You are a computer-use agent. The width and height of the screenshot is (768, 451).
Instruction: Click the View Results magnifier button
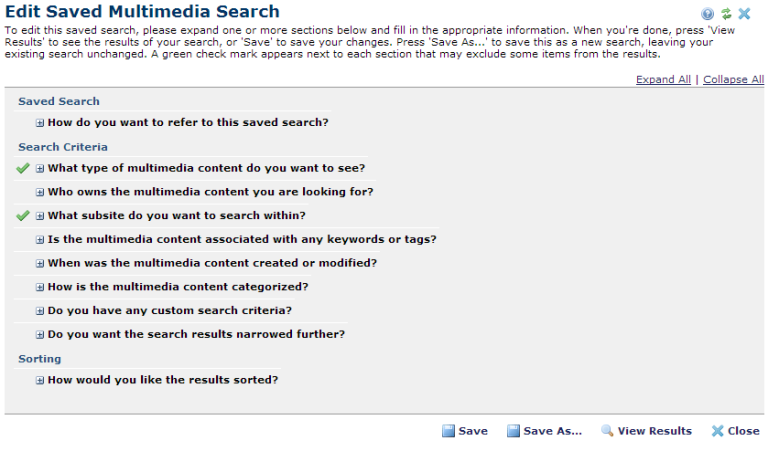[646, 431]
